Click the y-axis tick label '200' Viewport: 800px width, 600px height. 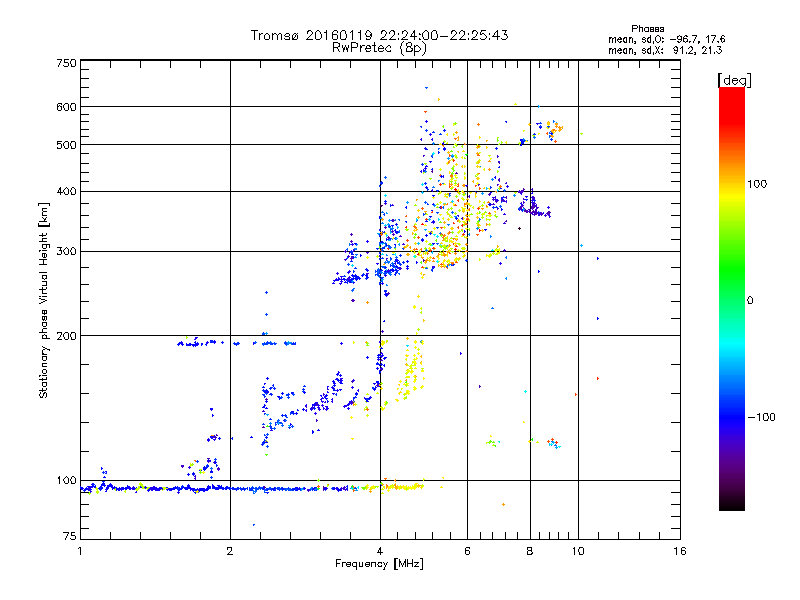click(x=67, y=336)
